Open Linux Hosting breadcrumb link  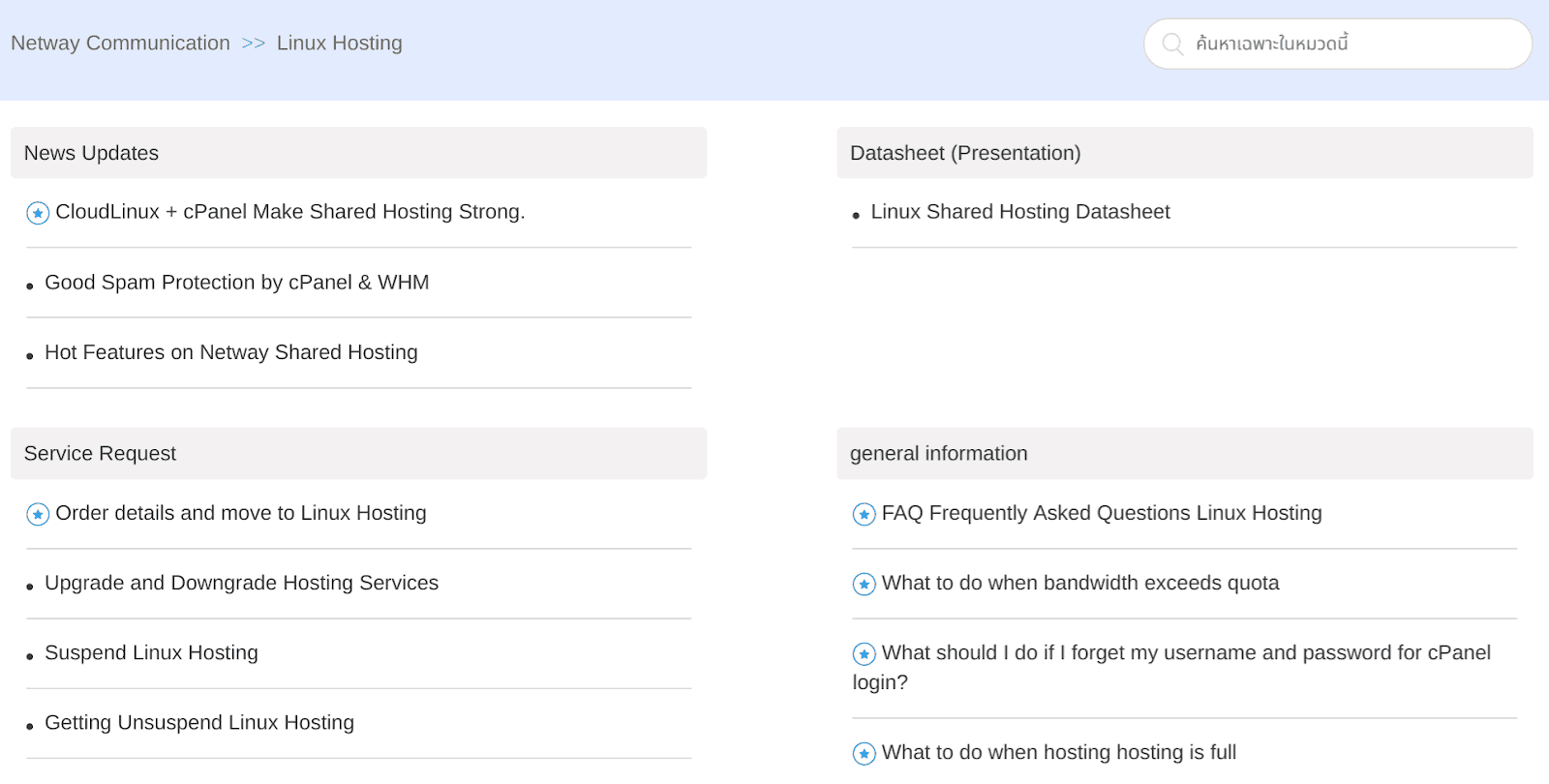339,43
